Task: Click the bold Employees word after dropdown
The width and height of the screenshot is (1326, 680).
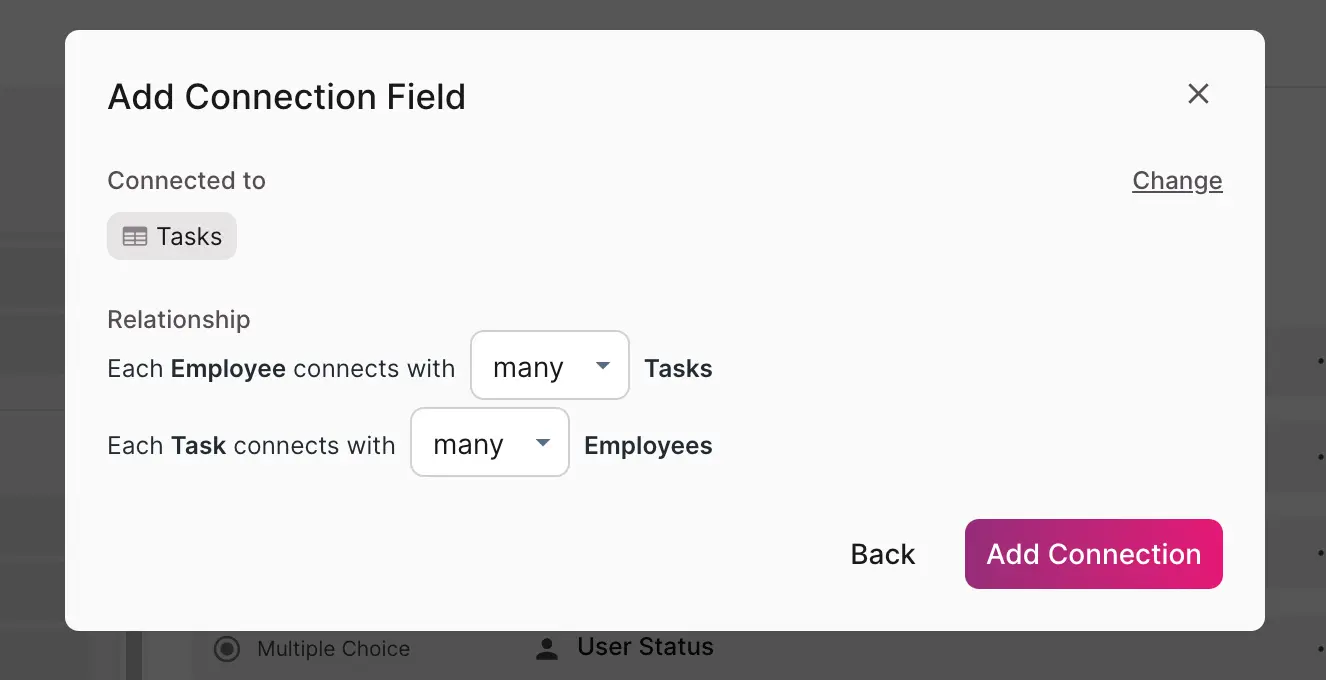Action: tap(648, 446)
